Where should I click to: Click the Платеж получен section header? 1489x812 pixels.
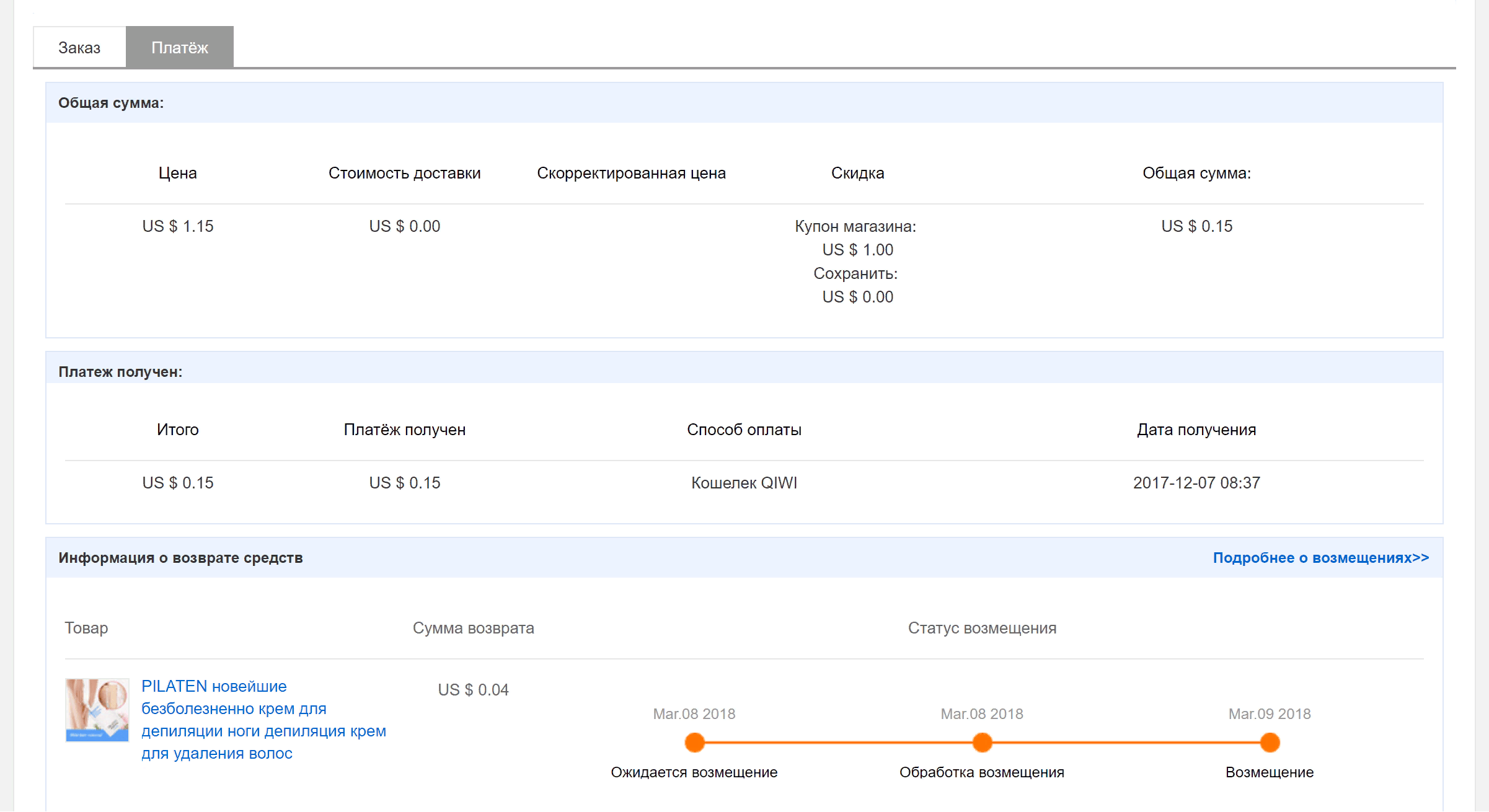coord(120,372)
